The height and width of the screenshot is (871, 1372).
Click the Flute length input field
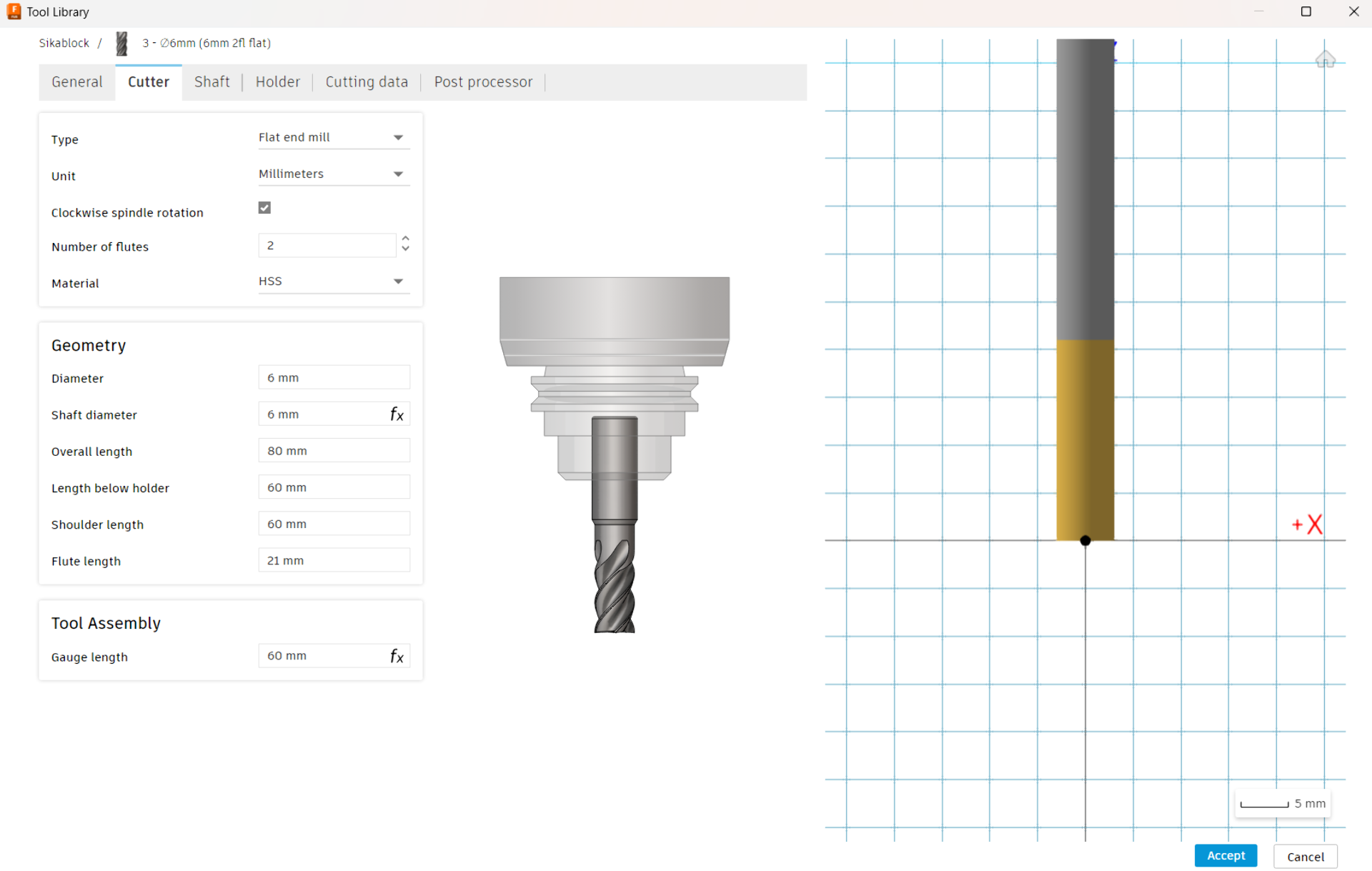(x=334, y=561)
